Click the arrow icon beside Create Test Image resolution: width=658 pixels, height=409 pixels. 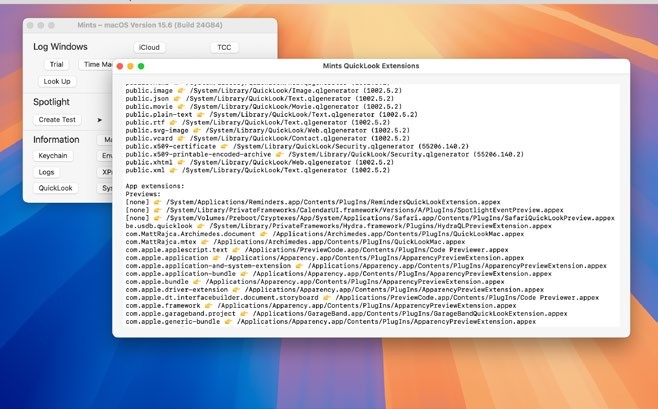click(99, 120)
